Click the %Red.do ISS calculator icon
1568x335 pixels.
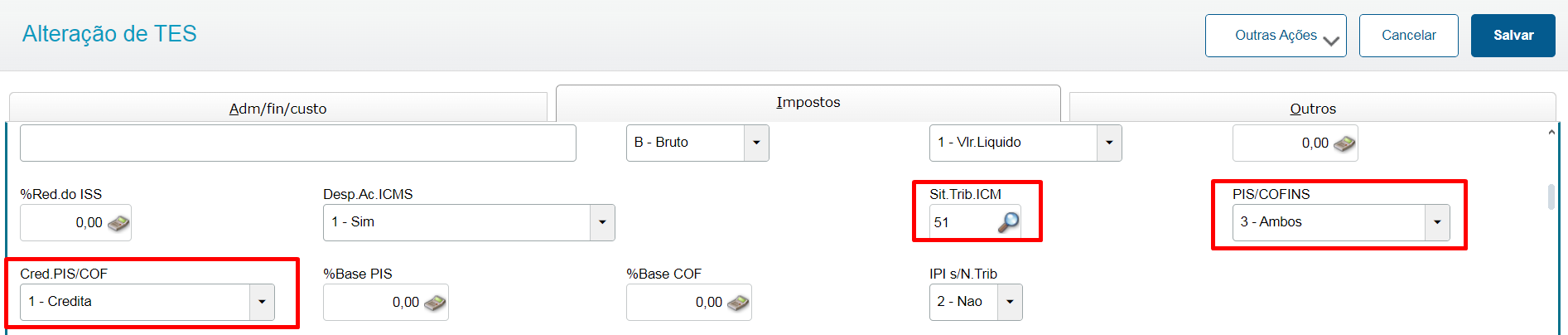118,223
